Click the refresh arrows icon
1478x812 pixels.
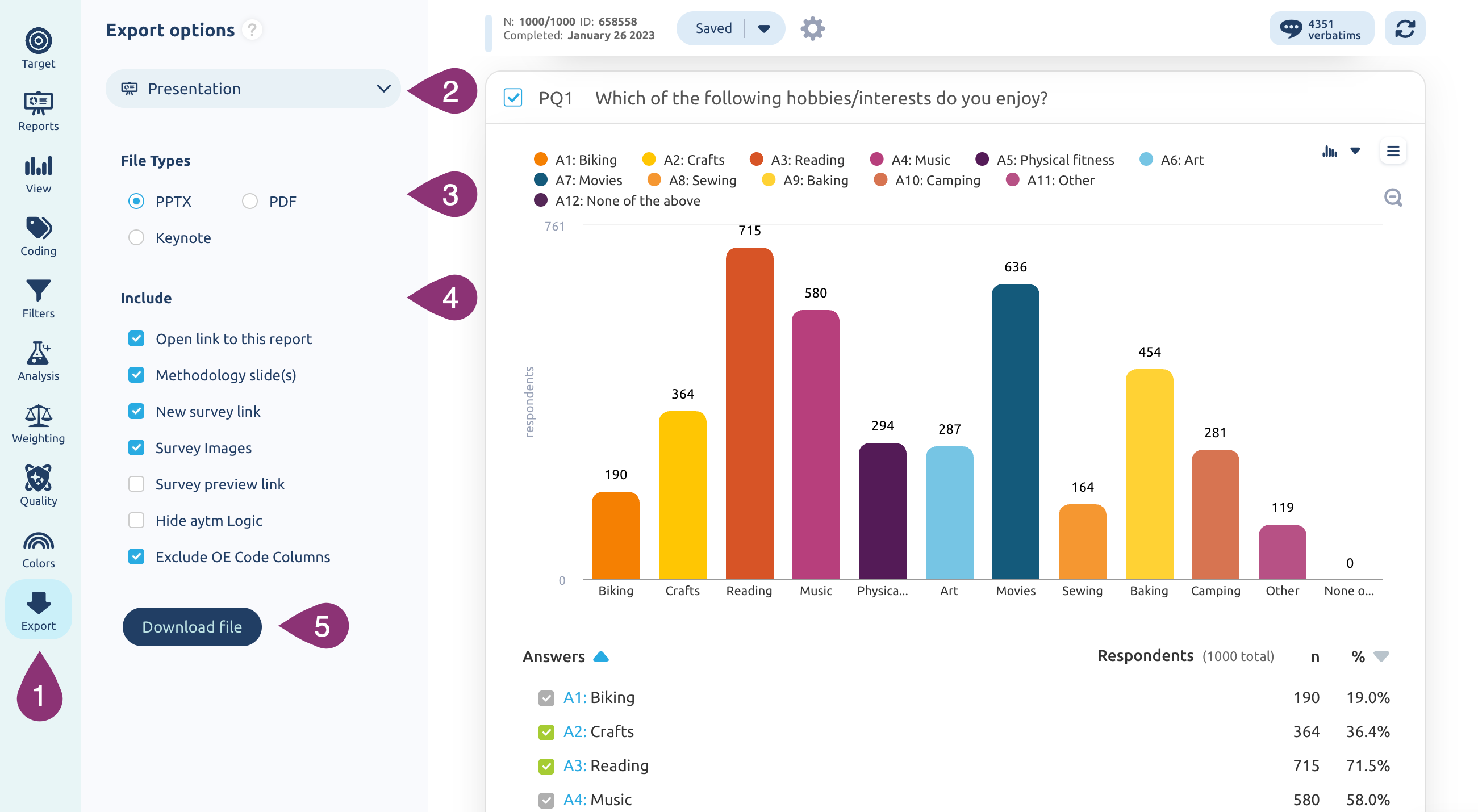tap(1405, 28)
